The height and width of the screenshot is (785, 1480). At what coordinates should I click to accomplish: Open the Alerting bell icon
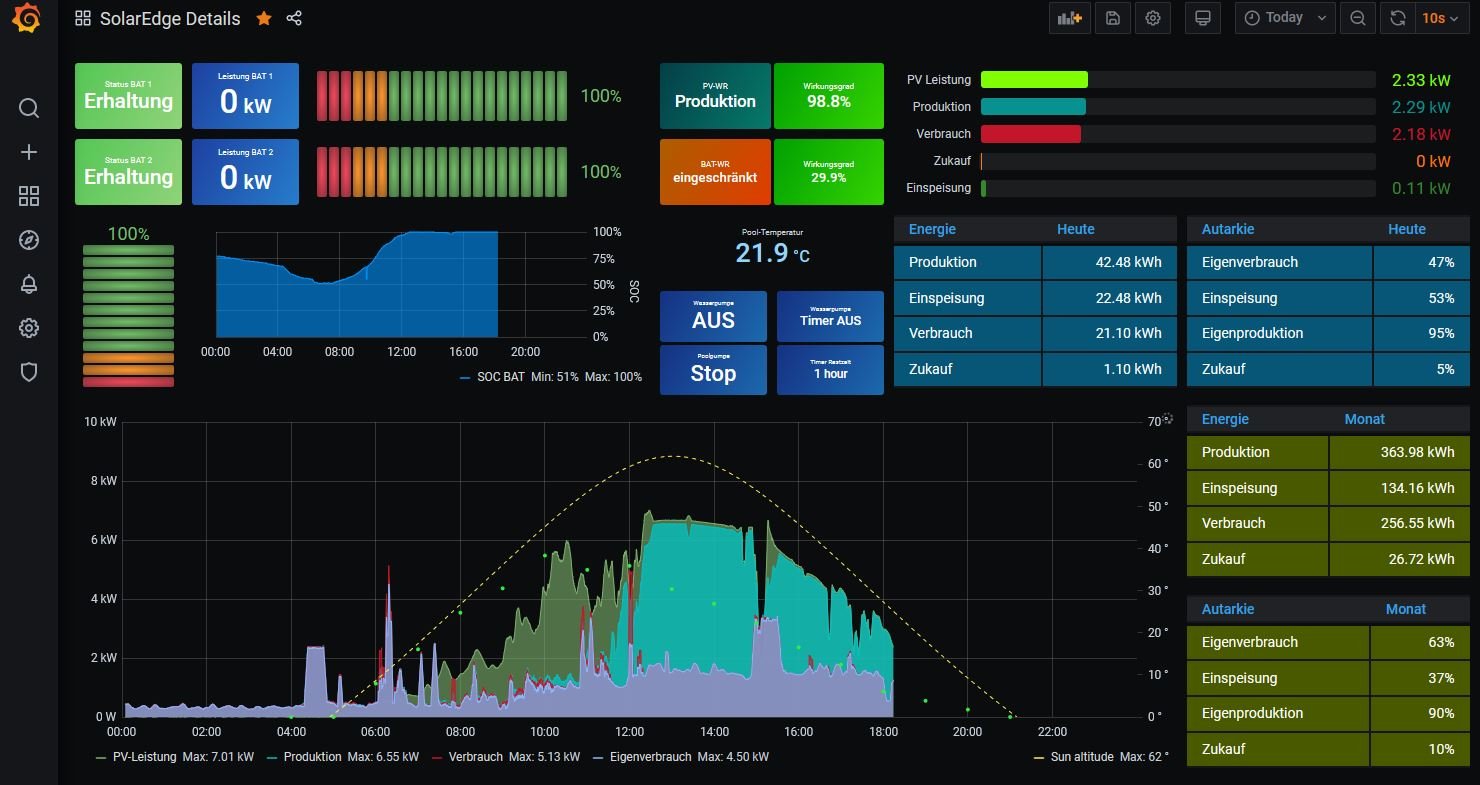(29, 284)
